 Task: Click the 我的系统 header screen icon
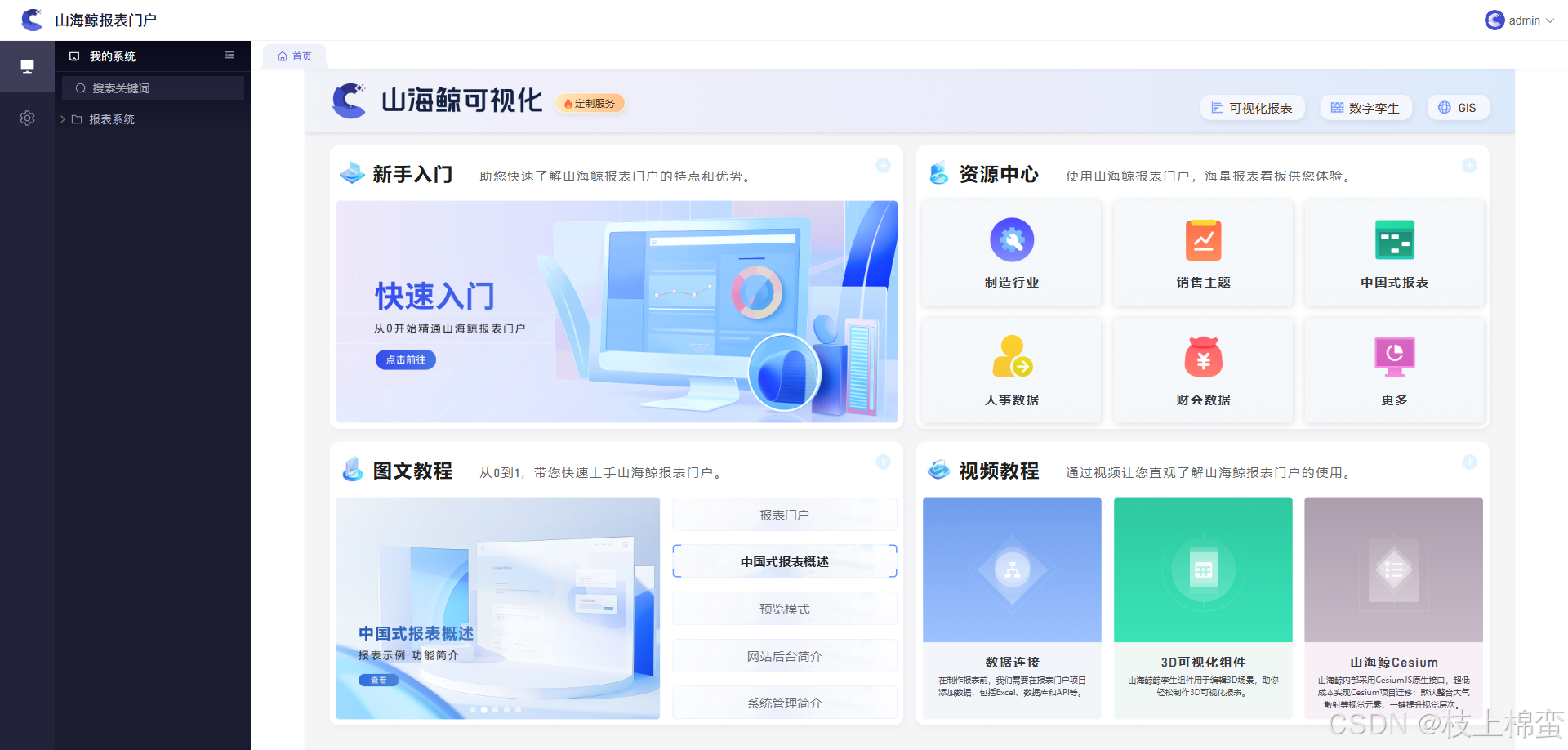click(74, 56)
